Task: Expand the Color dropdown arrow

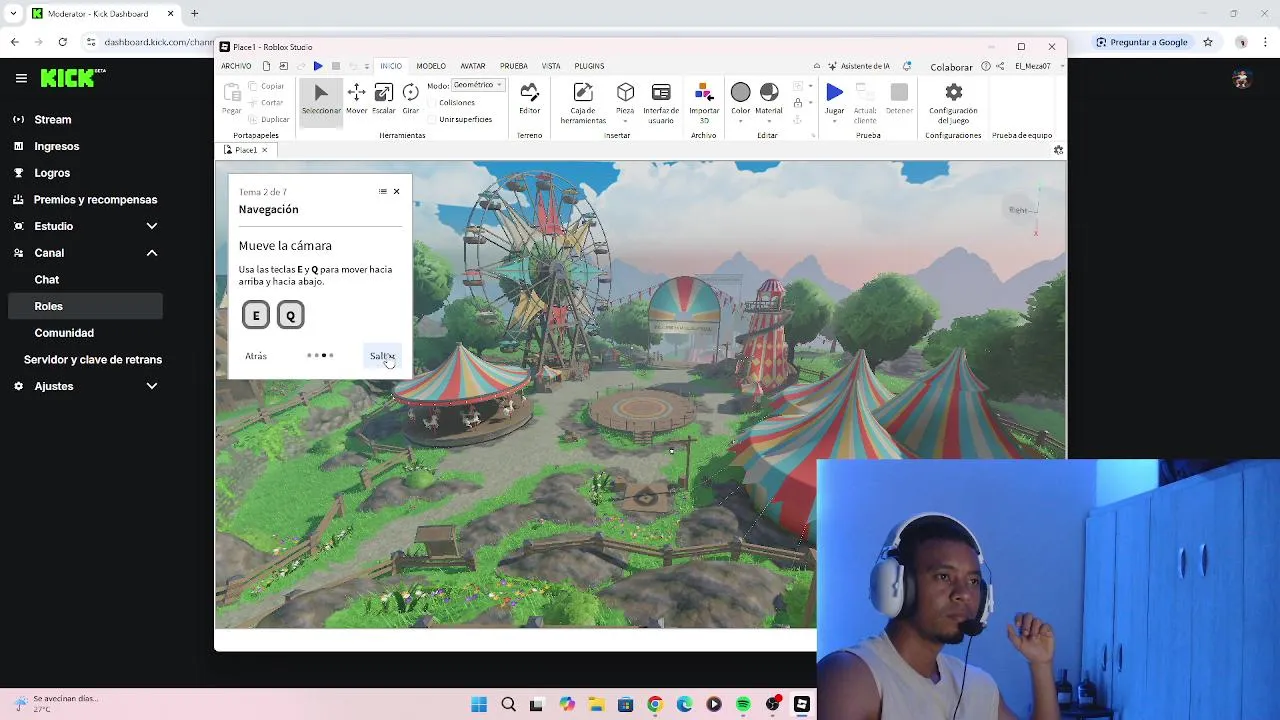Action: point(740,122)
